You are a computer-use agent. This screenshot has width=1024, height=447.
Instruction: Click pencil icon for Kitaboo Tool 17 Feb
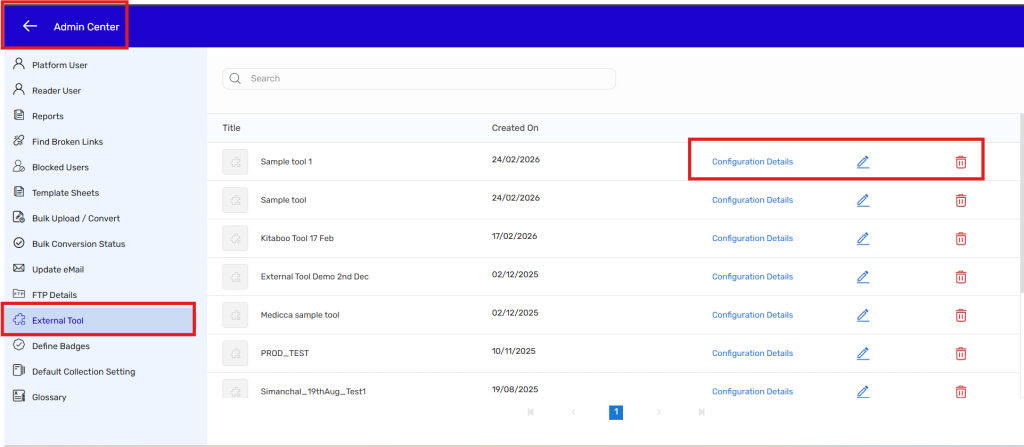863,238
